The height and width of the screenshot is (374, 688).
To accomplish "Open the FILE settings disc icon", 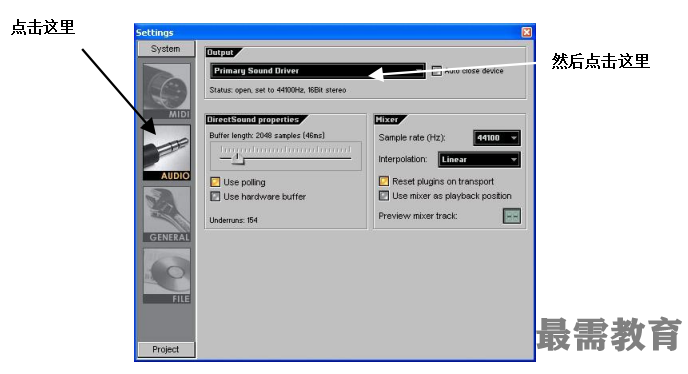I will tap(167, 276).
